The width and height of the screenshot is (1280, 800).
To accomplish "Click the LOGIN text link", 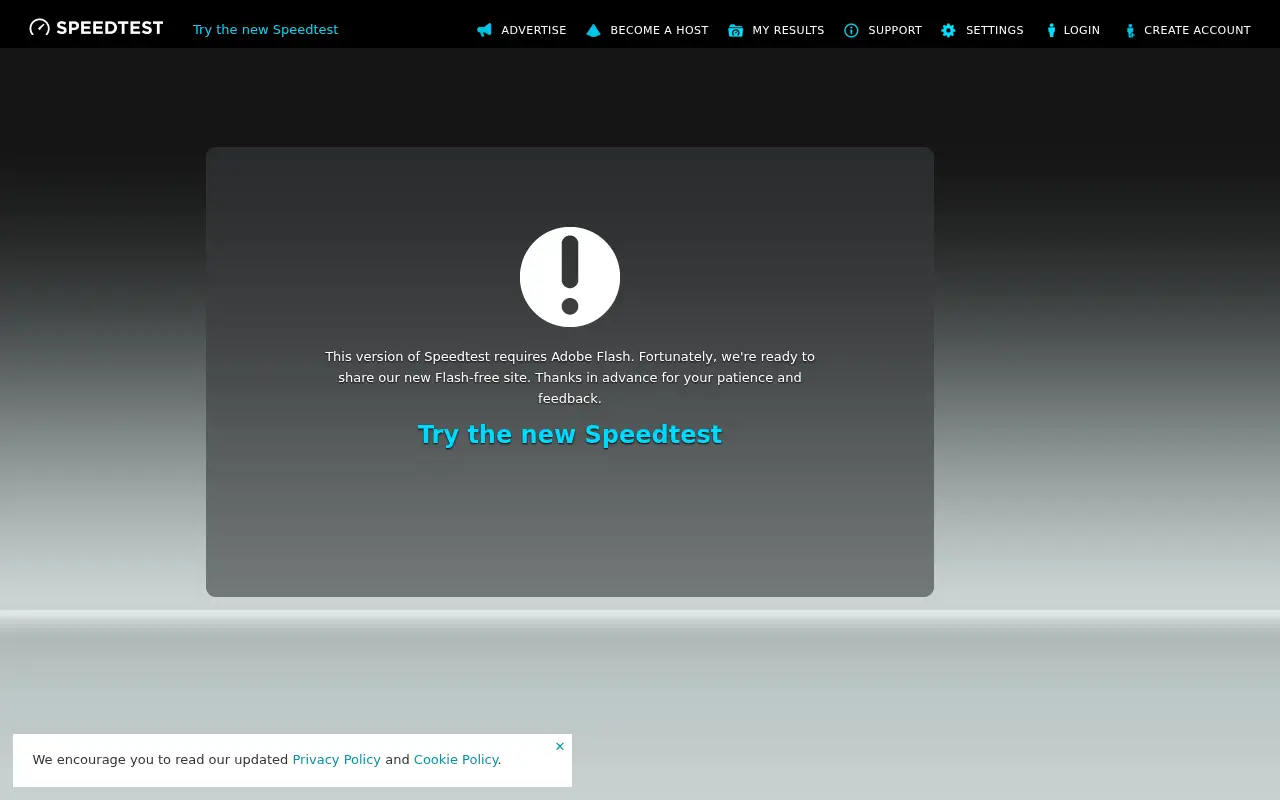I will [1082, 30].
